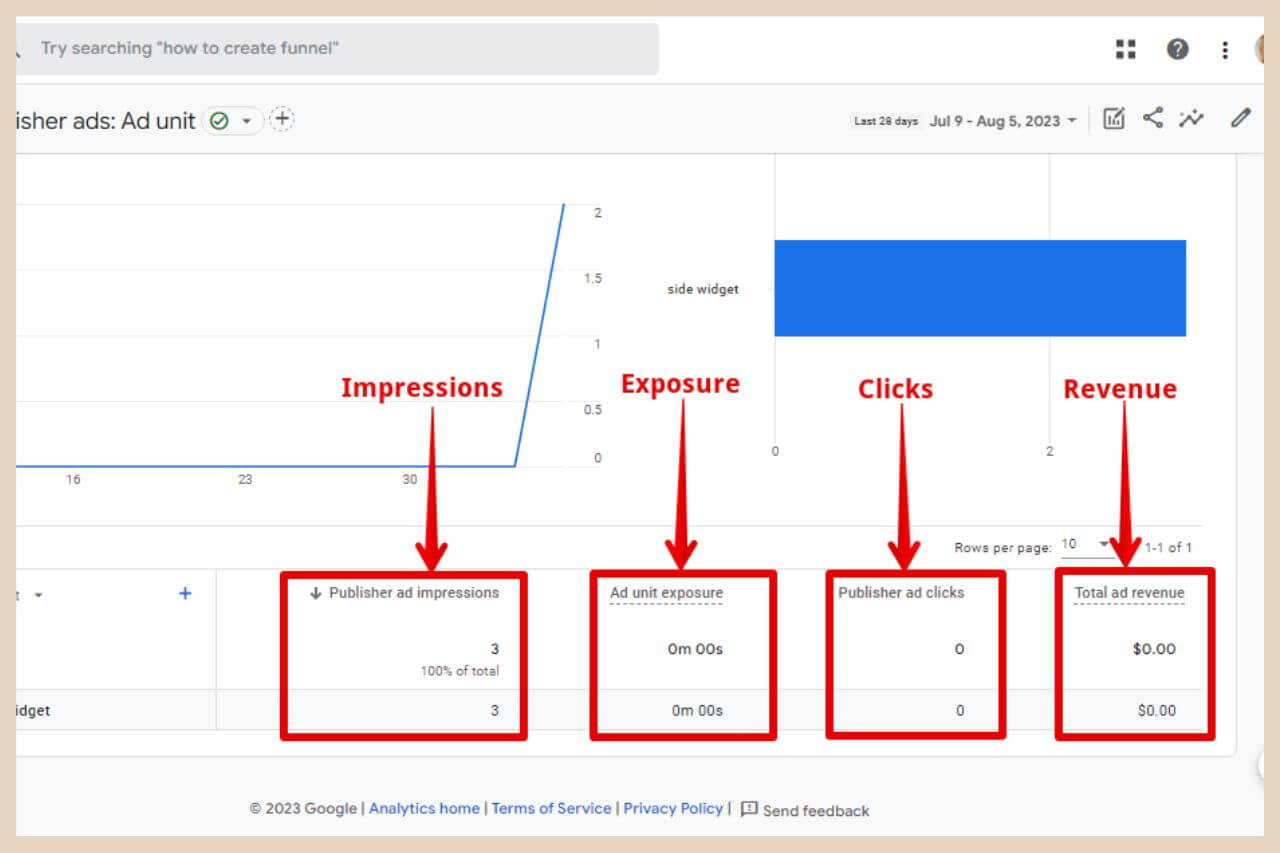
Task: Open the date range Jul 9 - Aug 5, 2023
Action: click(1003, 121)
